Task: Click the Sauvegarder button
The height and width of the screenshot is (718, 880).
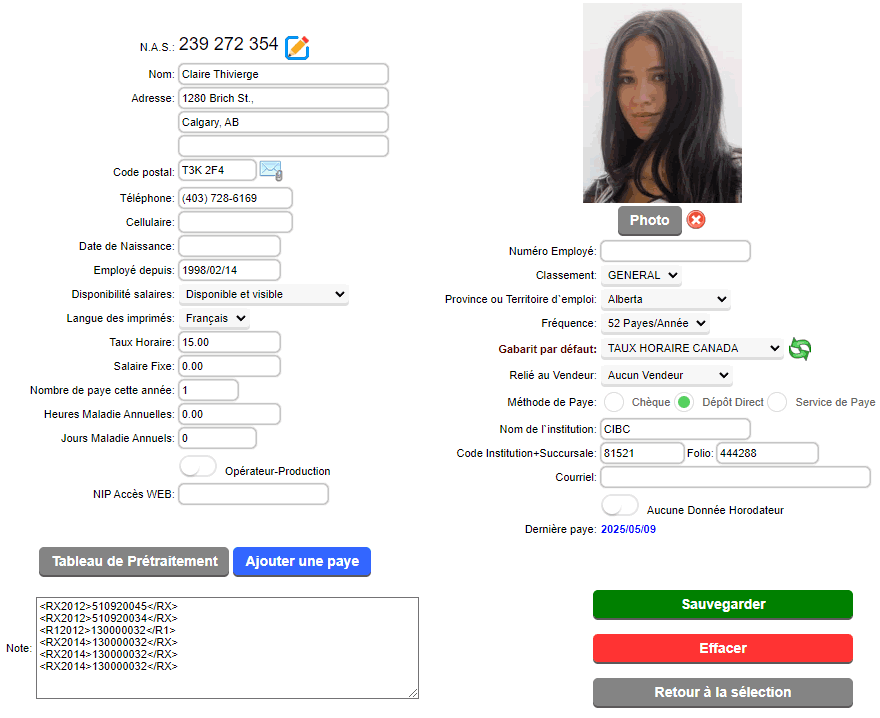Action: 723,605
